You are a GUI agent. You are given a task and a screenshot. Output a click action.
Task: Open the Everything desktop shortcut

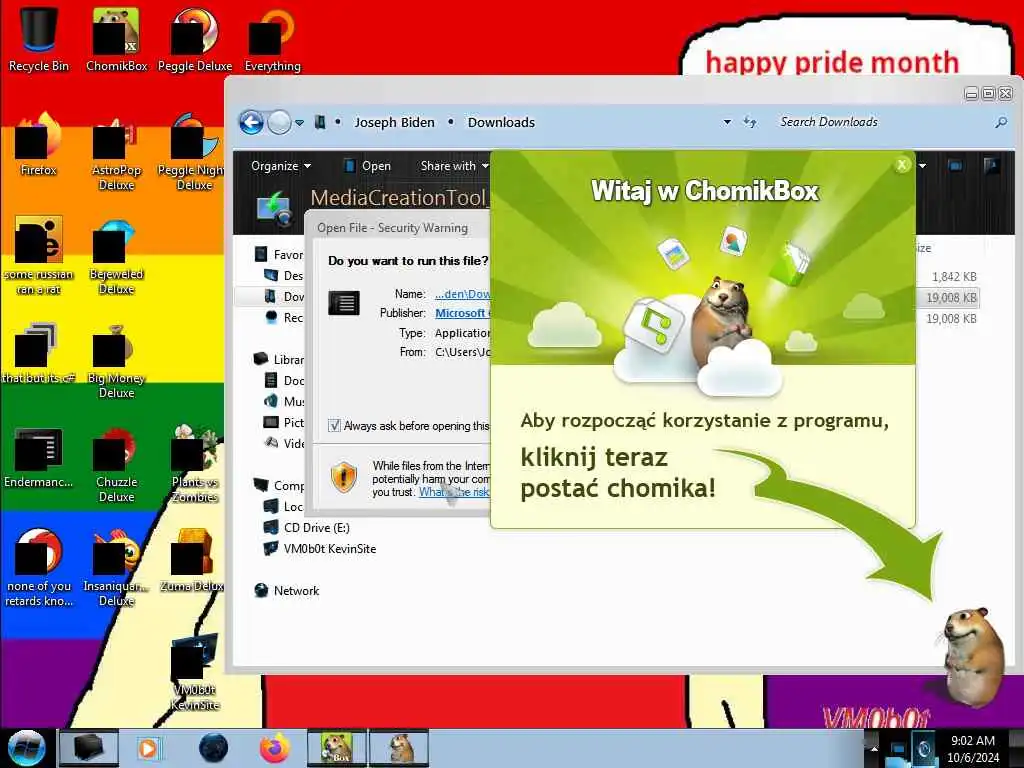click(x=272, y=37)
